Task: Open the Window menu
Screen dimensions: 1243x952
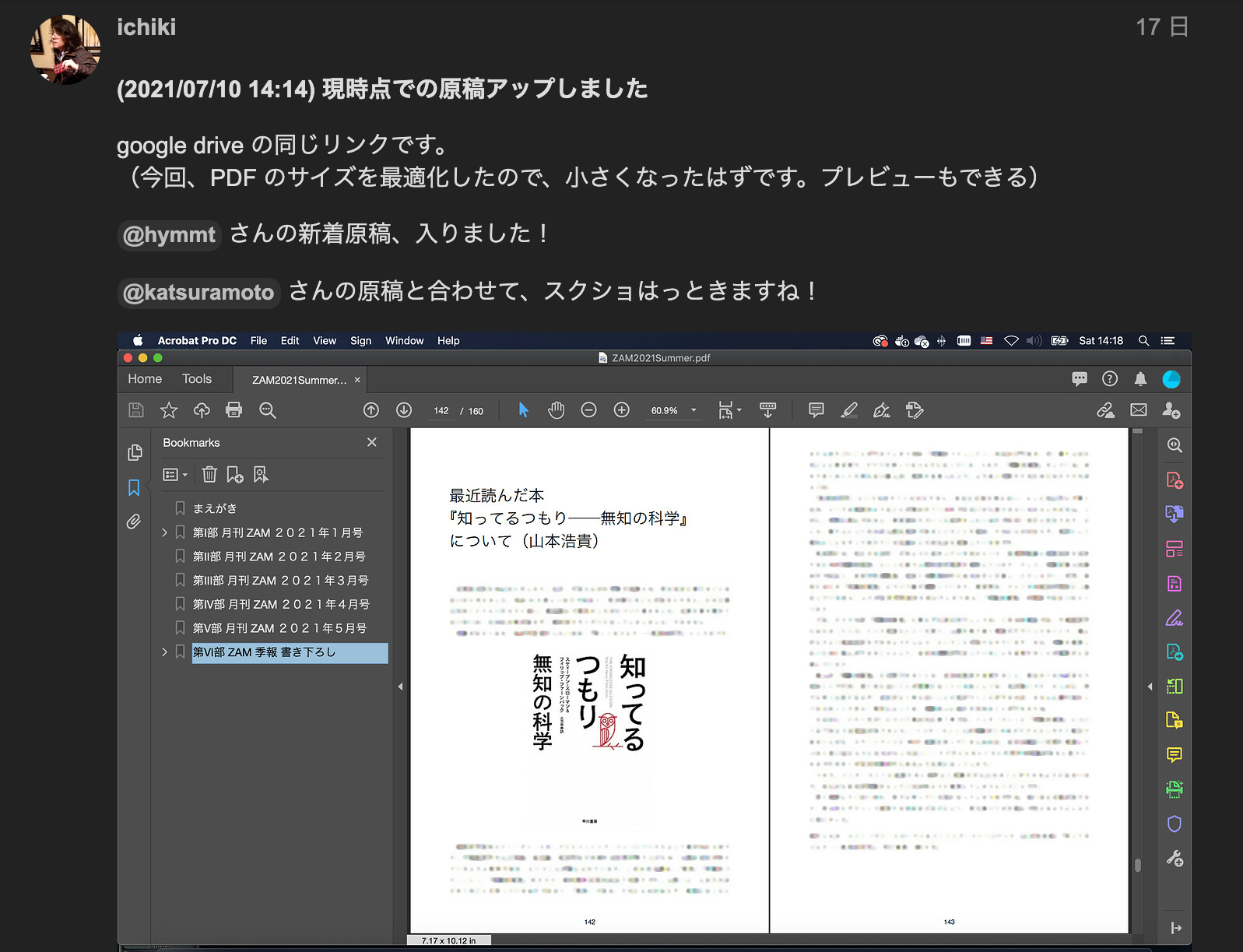Action: (x=404, y=340)
